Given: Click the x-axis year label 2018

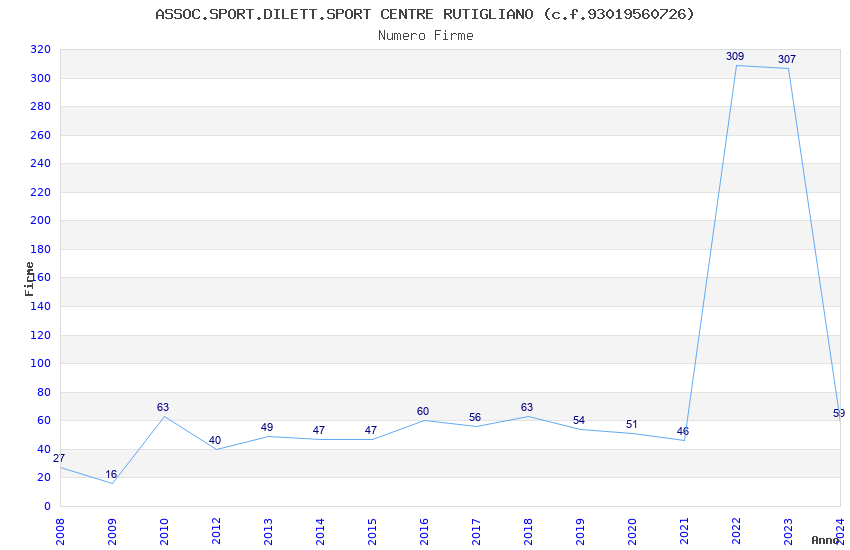Looking at the screenshot, I should [529, 531].
